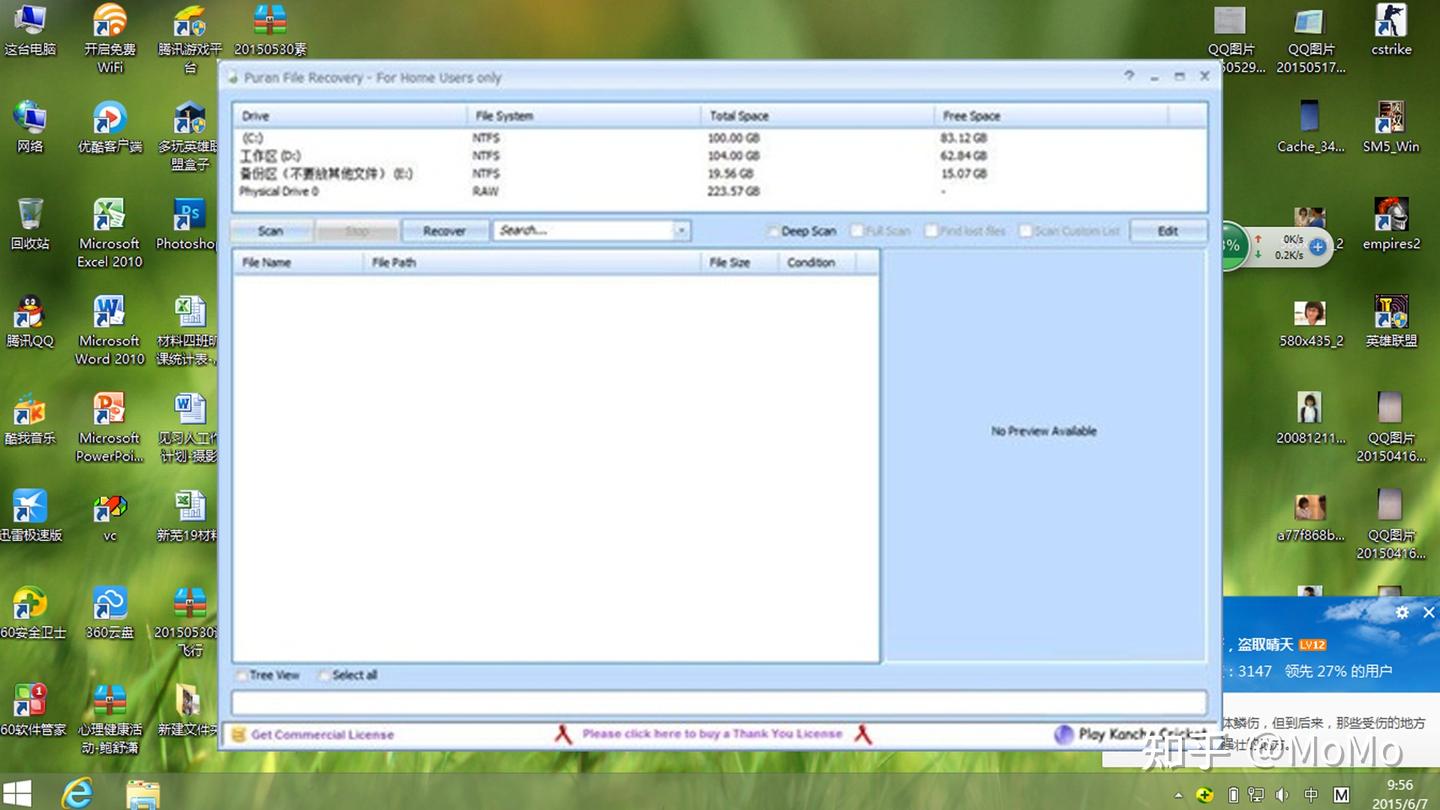The image size is (1440, 810).
Task: Enable the Tree View checkbox
Action: point(241,675)
